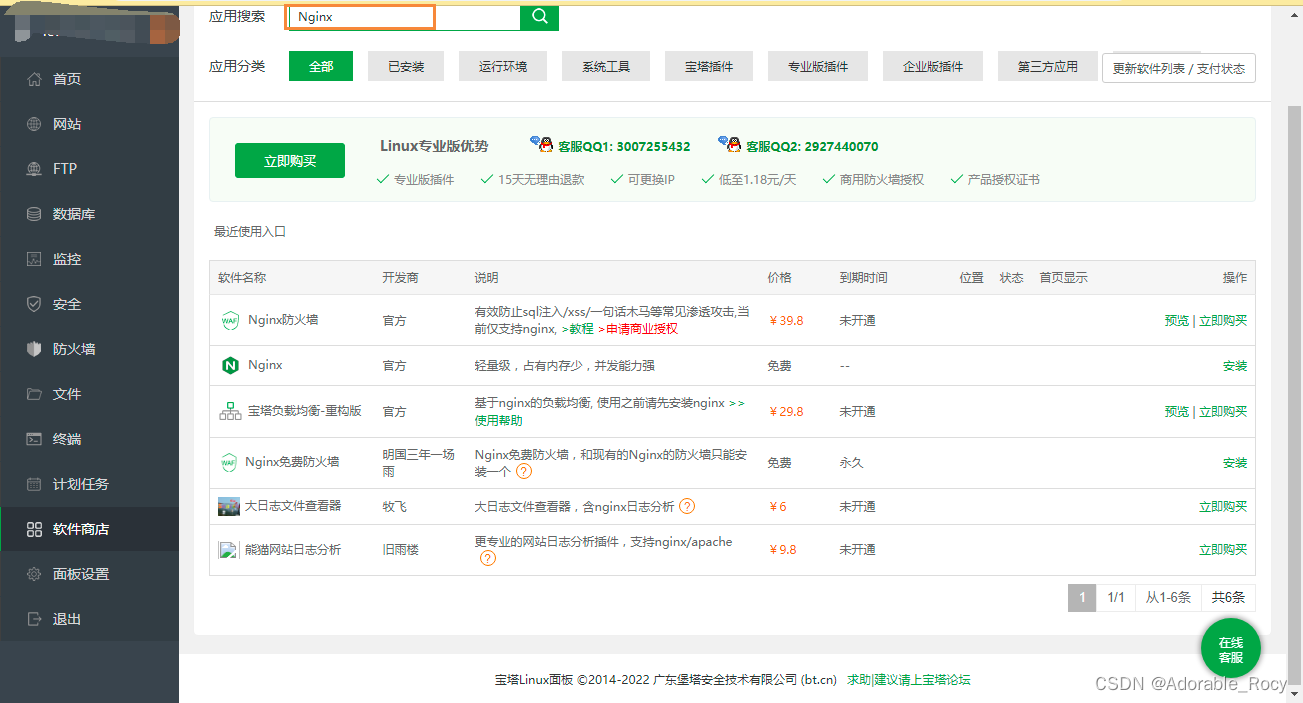Open the 专业版插件 category
The image size is (1303, 703).
(x=817, y=66)
